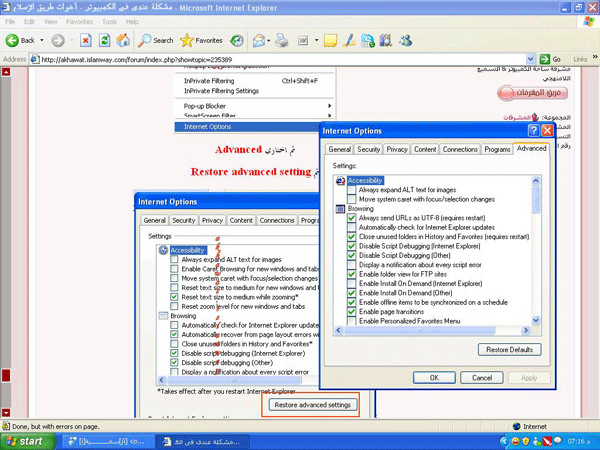Viewport: 600px width, 450px height.
Task: Click Restore advanced settings button
Action: tap(313, 405)
